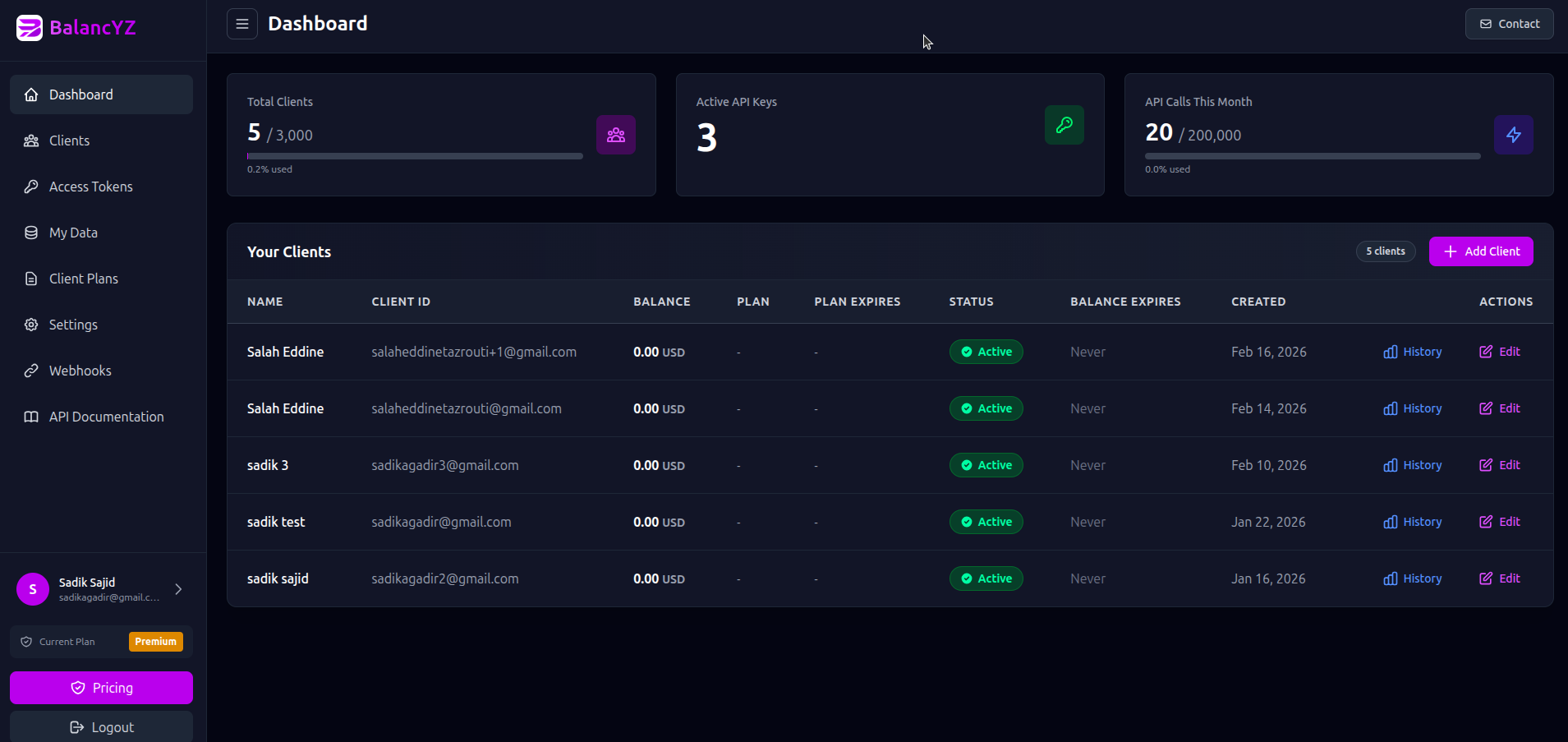Go to Clients in sidebar

(101, 141)
